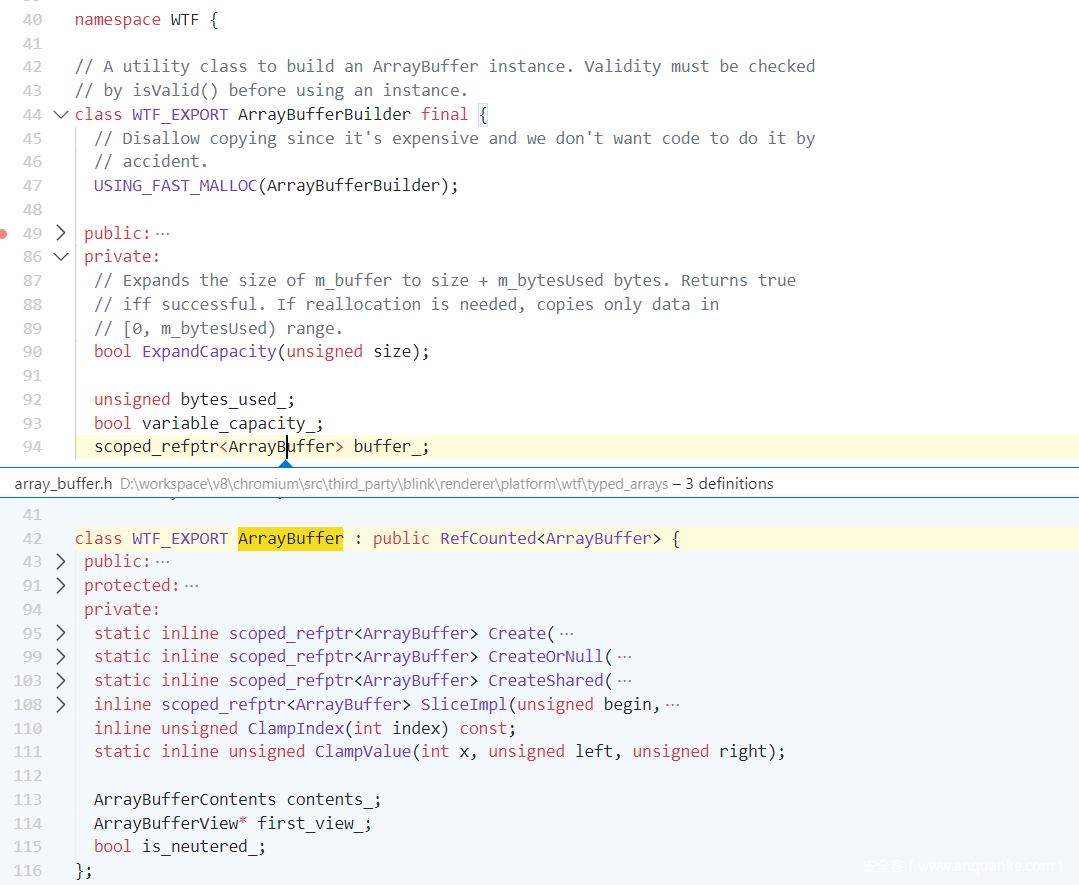Select line number 90 in the gutter
The image size is (1079, 885).
pyautogui.click(x=32, y=352)
